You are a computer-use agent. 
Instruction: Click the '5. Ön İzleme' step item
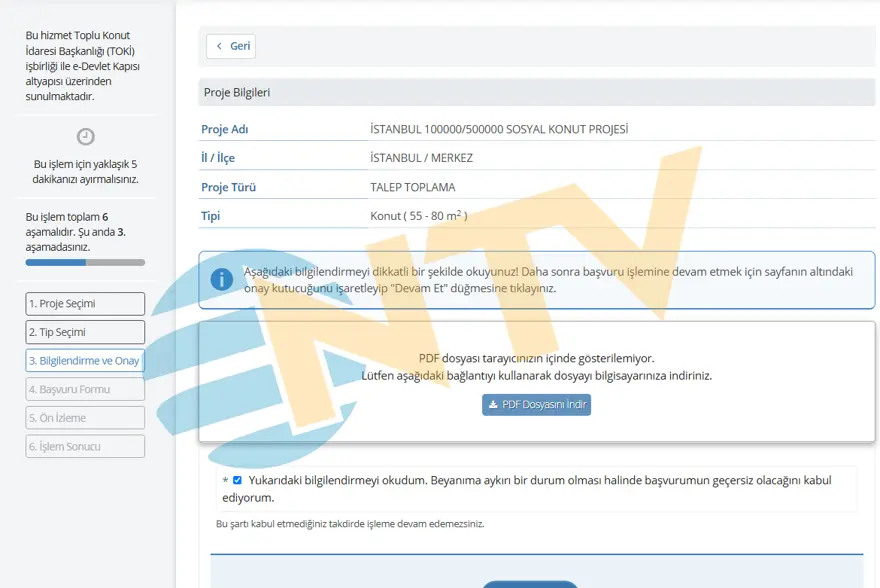(x=85, y=417)
